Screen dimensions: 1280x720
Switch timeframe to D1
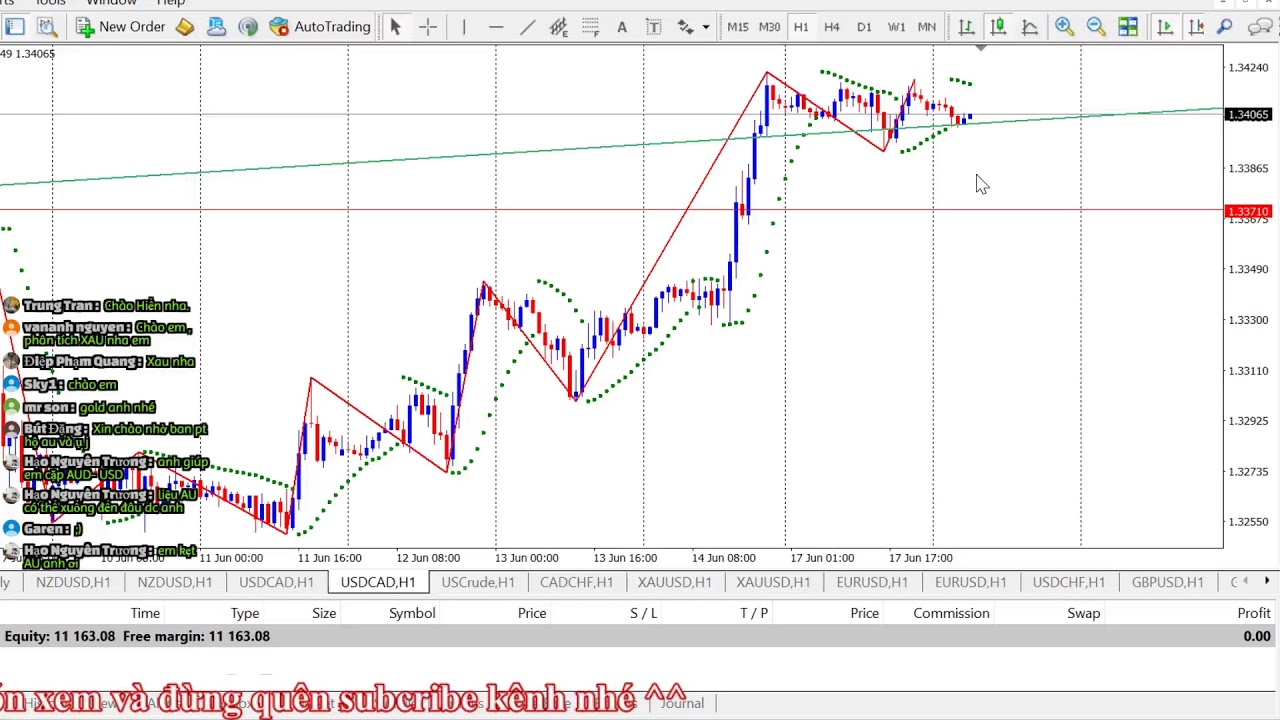click(x=864, y=27)
